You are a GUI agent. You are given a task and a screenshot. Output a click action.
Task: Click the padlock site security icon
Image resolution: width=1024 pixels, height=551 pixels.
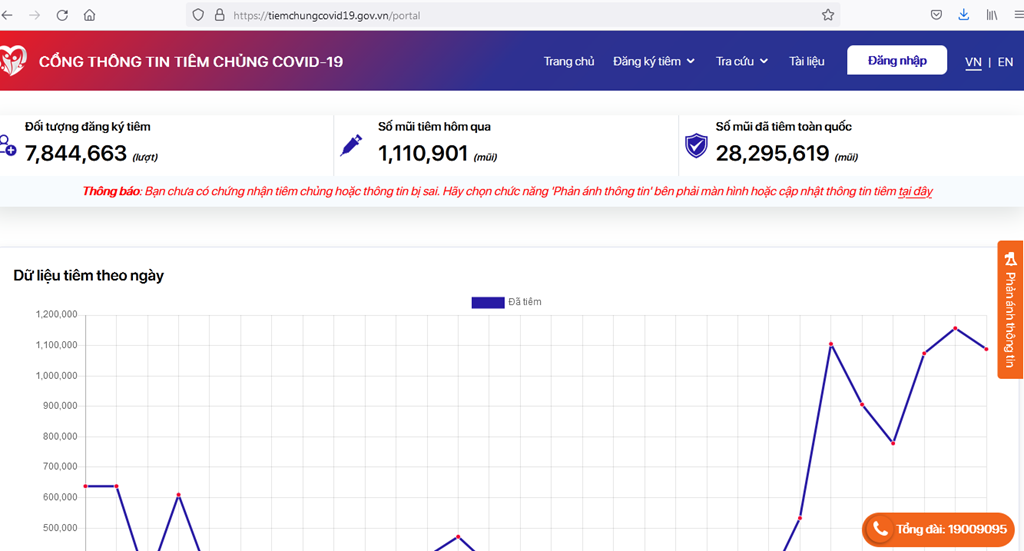pos(218,15)
